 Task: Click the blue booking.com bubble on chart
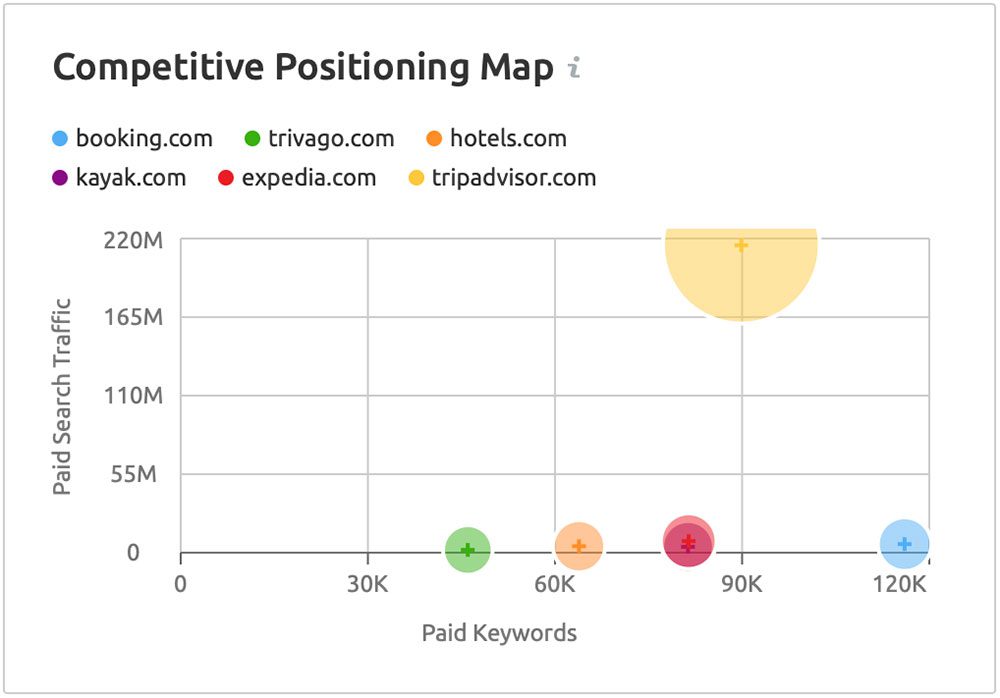[904, 544]
